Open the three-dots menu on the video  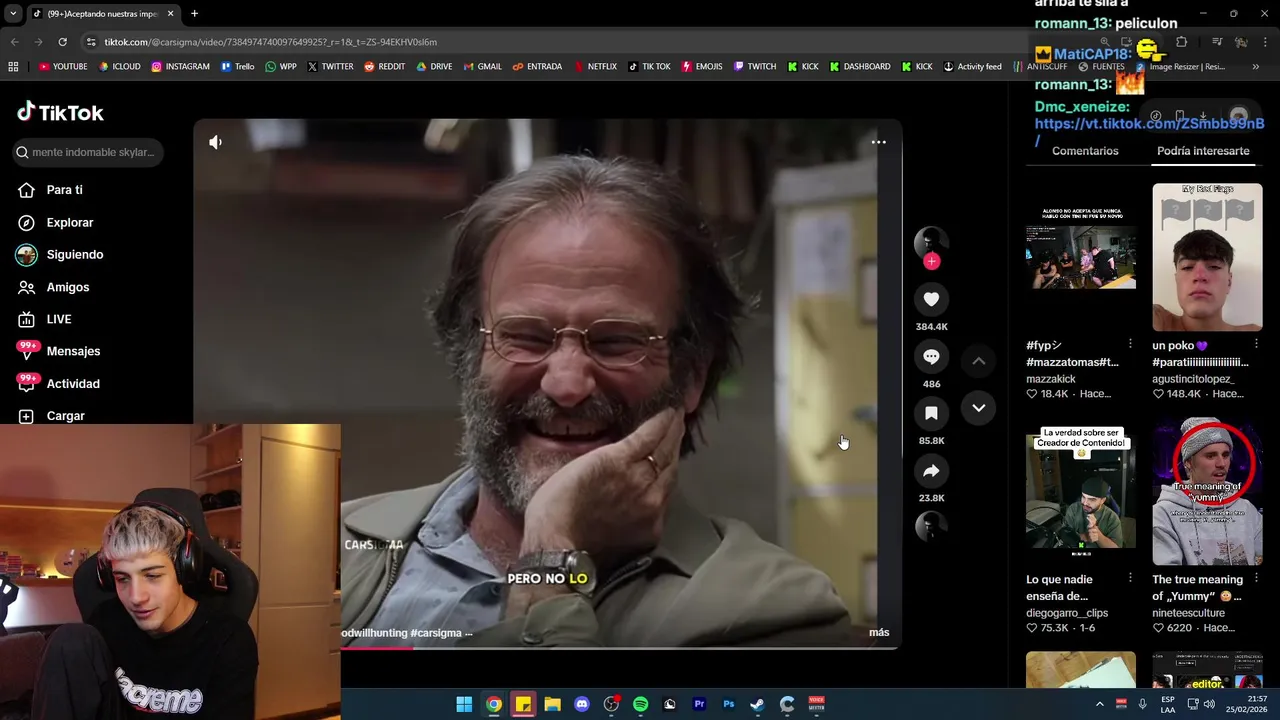[x=878, y=142]
